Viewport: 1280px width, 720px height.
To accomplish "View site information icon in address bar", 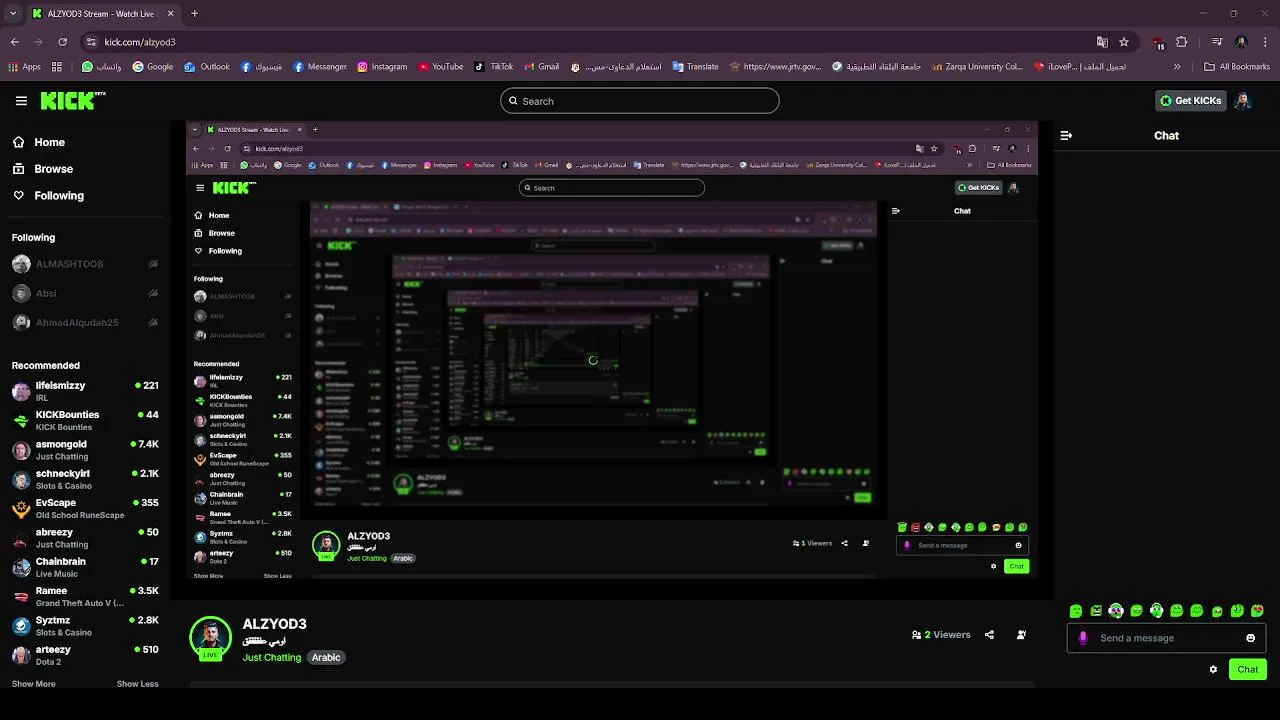I will click(x=91, y=42).
